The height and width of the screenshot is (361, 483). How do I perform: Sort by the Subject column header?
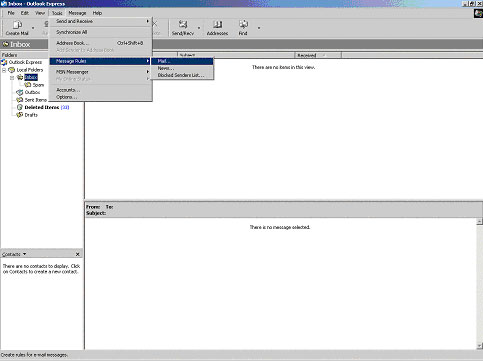click(x=236, y=55)
